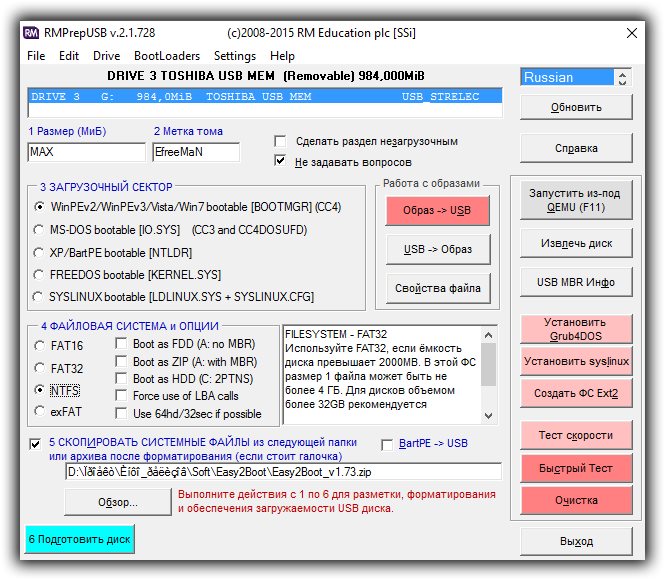The height and width of the screenshot is (580, 665).
Task: Click Установить syslinux button
Action: tap(576, 361)
